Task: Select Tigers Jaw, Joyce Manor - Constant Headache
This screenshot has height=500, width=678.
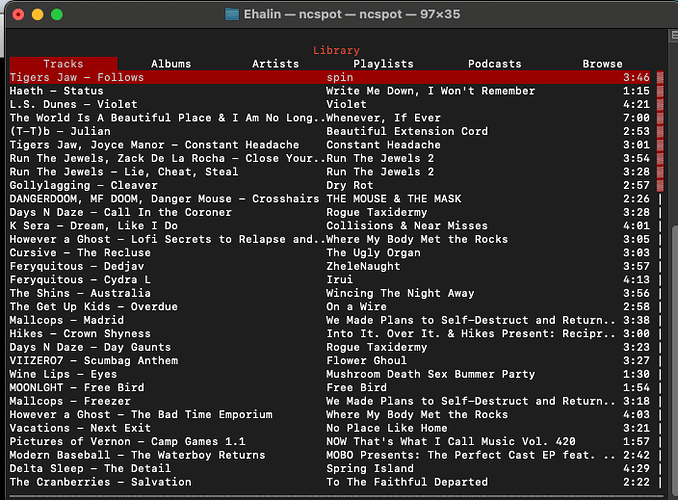Action: [329, 144]
